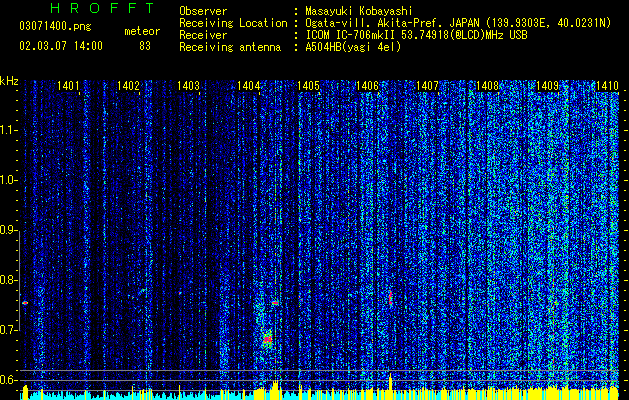Click the Observer label
The width and height of the screenshot is (629, 400).
203,11
